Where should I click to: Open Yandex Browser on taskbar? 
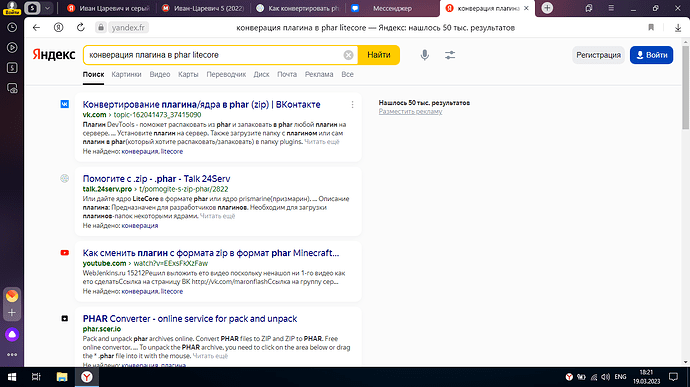coord(87,377)
